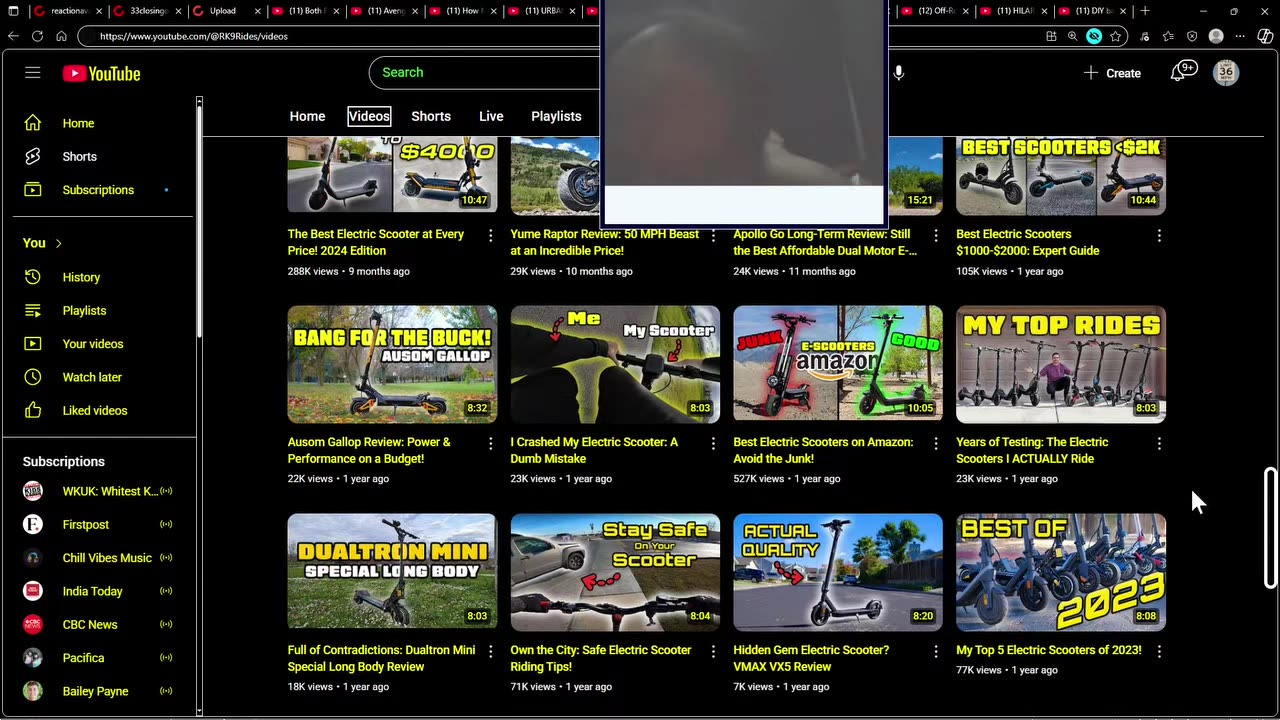Open options for Yume Raptor Review video
Viewport: 1280px width, 720px height.
(x=713, y=235)
